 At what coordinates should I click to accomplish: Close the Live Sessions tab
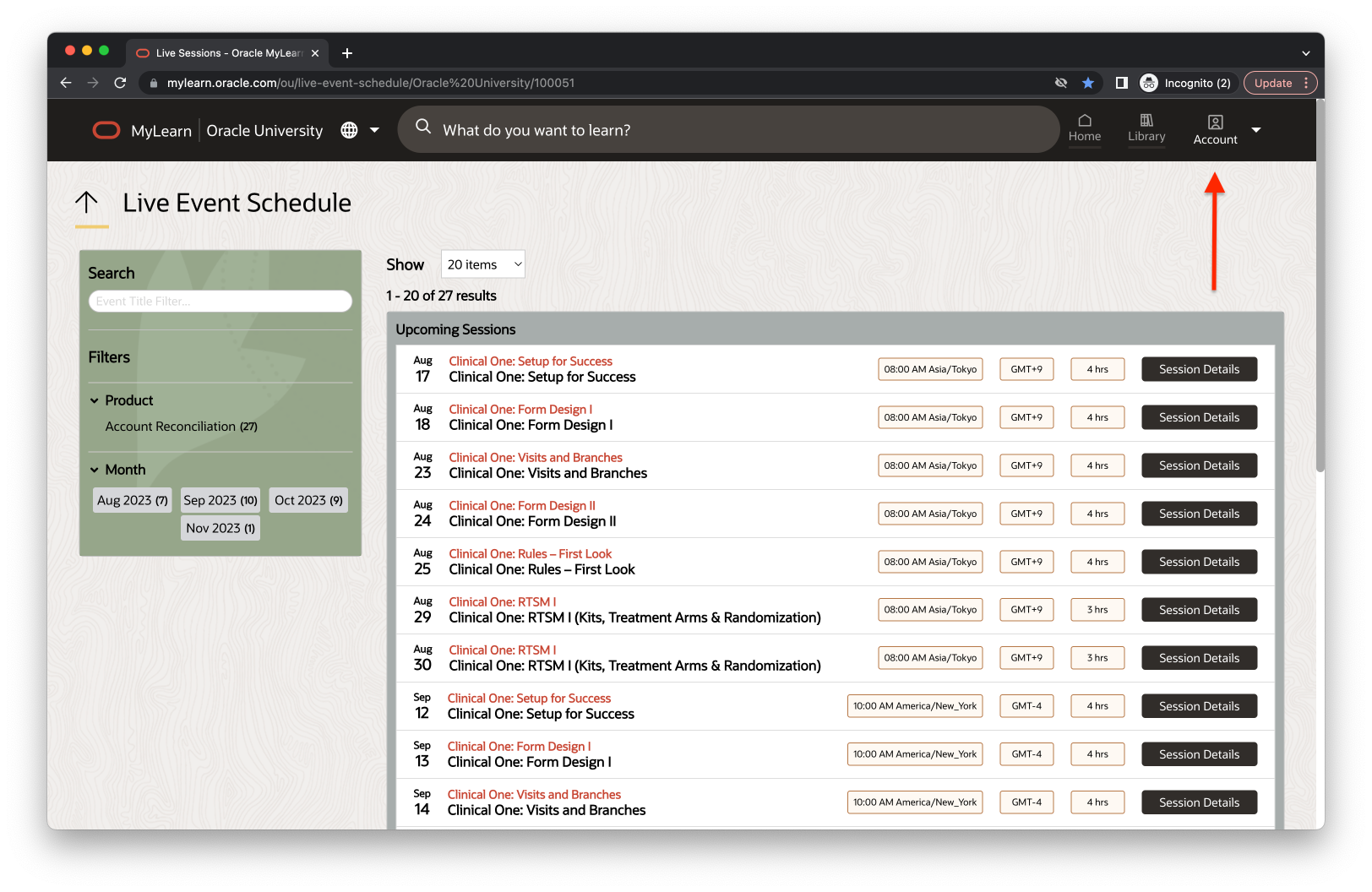click(x=315, y=53)
